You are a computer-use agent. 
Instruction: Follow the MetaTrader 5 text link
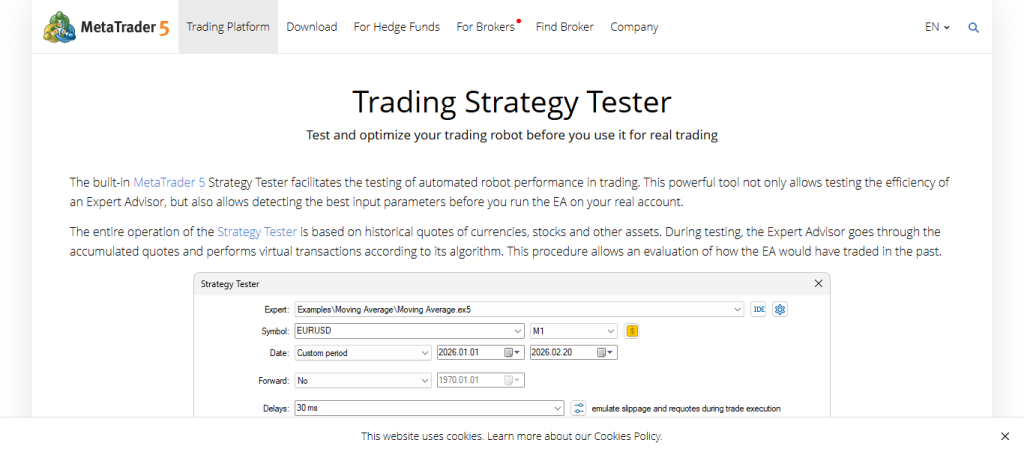coord(169,182)
